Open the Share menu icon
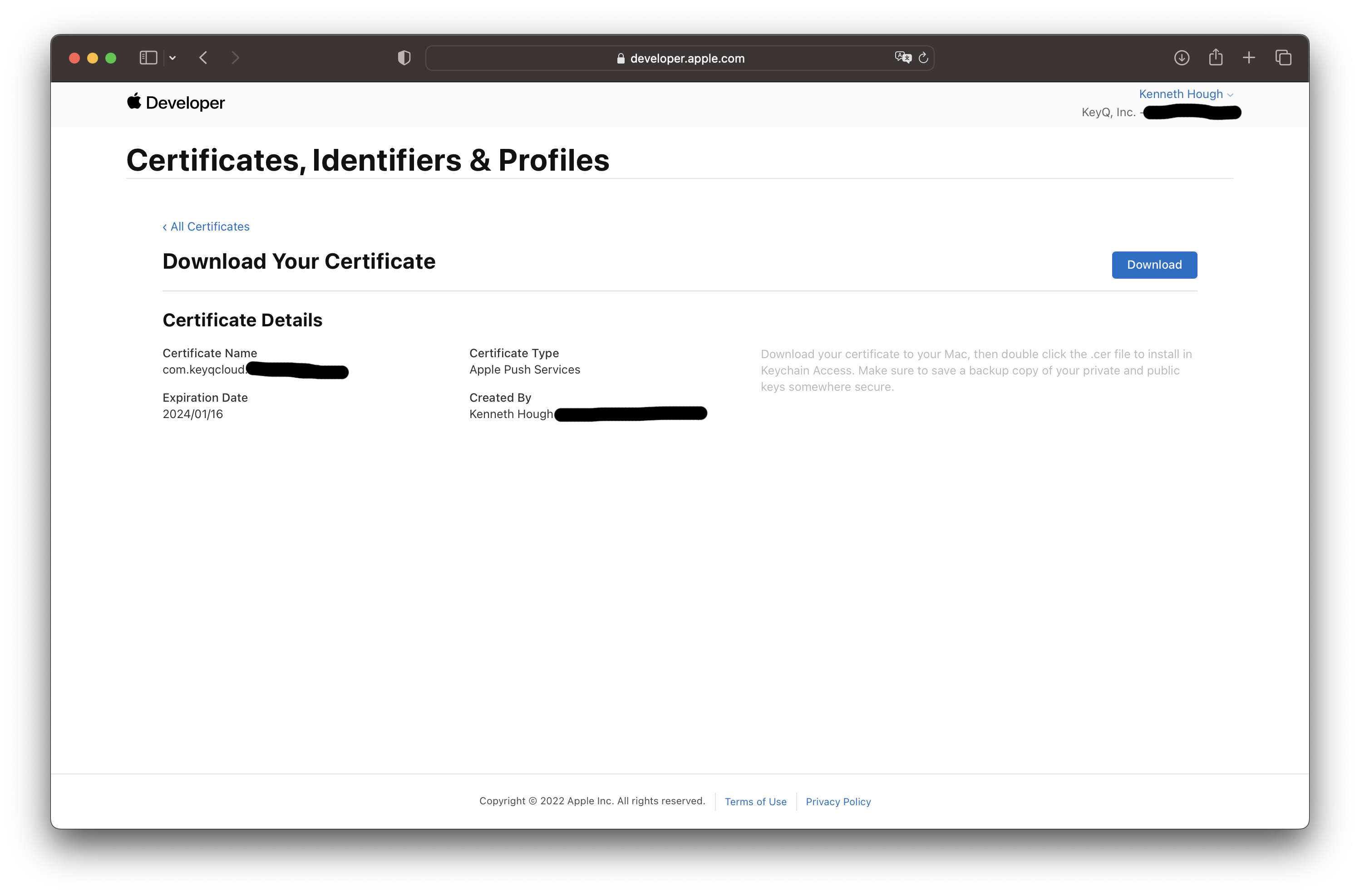 pos(1216,58)
